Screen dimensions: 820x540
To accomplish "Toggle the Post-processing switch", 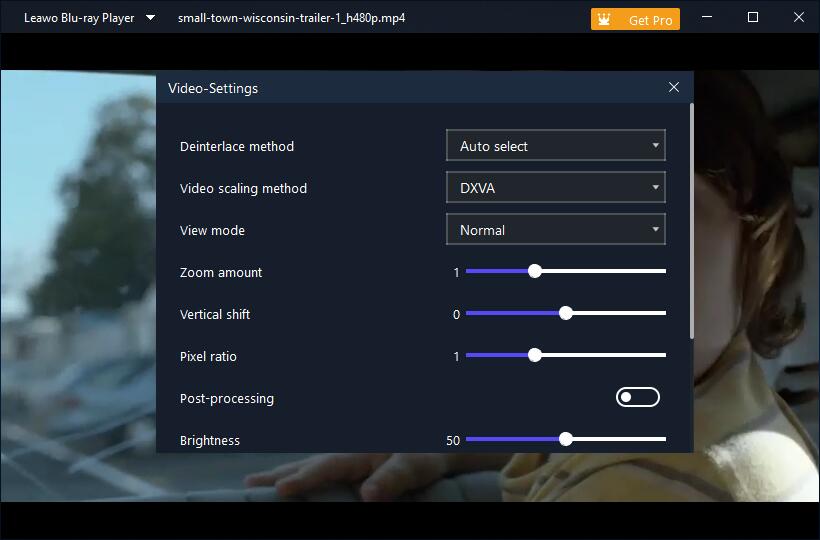I will (x=637, y=398).
